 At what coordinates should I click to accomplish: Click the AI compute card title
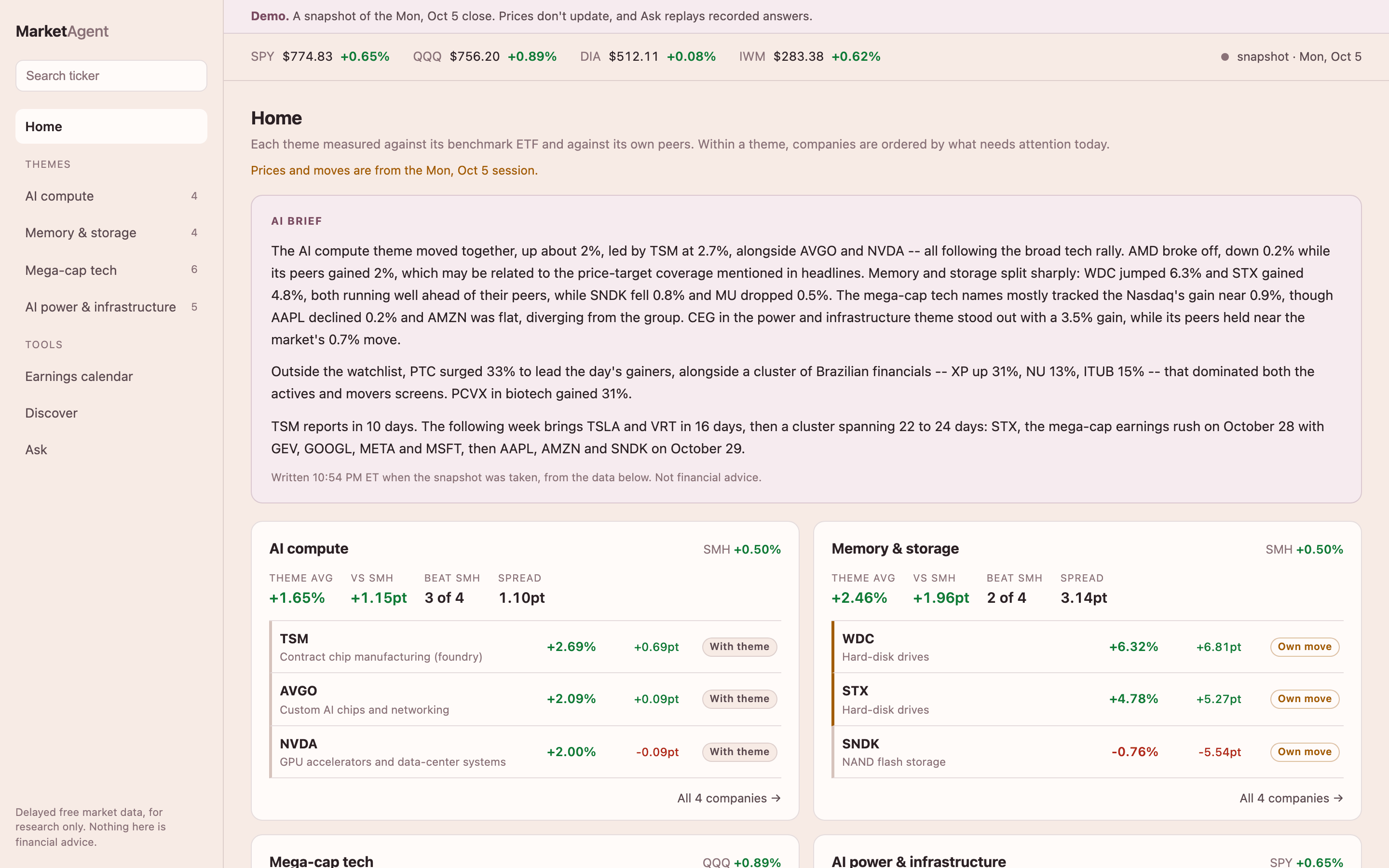[309, 549]
